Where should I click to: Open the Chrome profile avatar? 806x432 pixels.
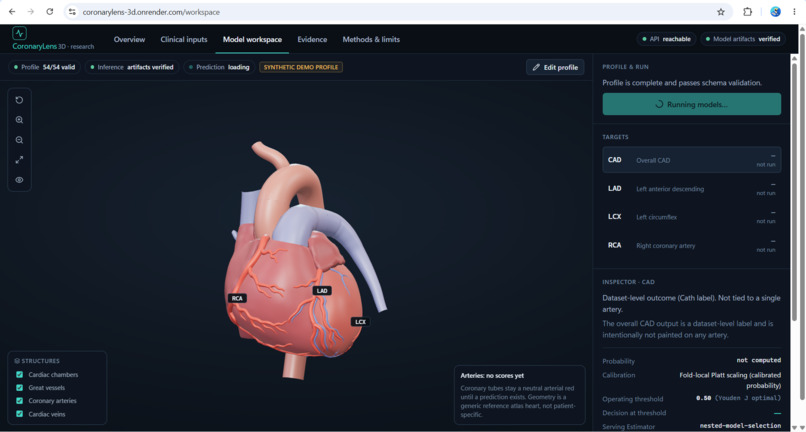tap(775, 12)
